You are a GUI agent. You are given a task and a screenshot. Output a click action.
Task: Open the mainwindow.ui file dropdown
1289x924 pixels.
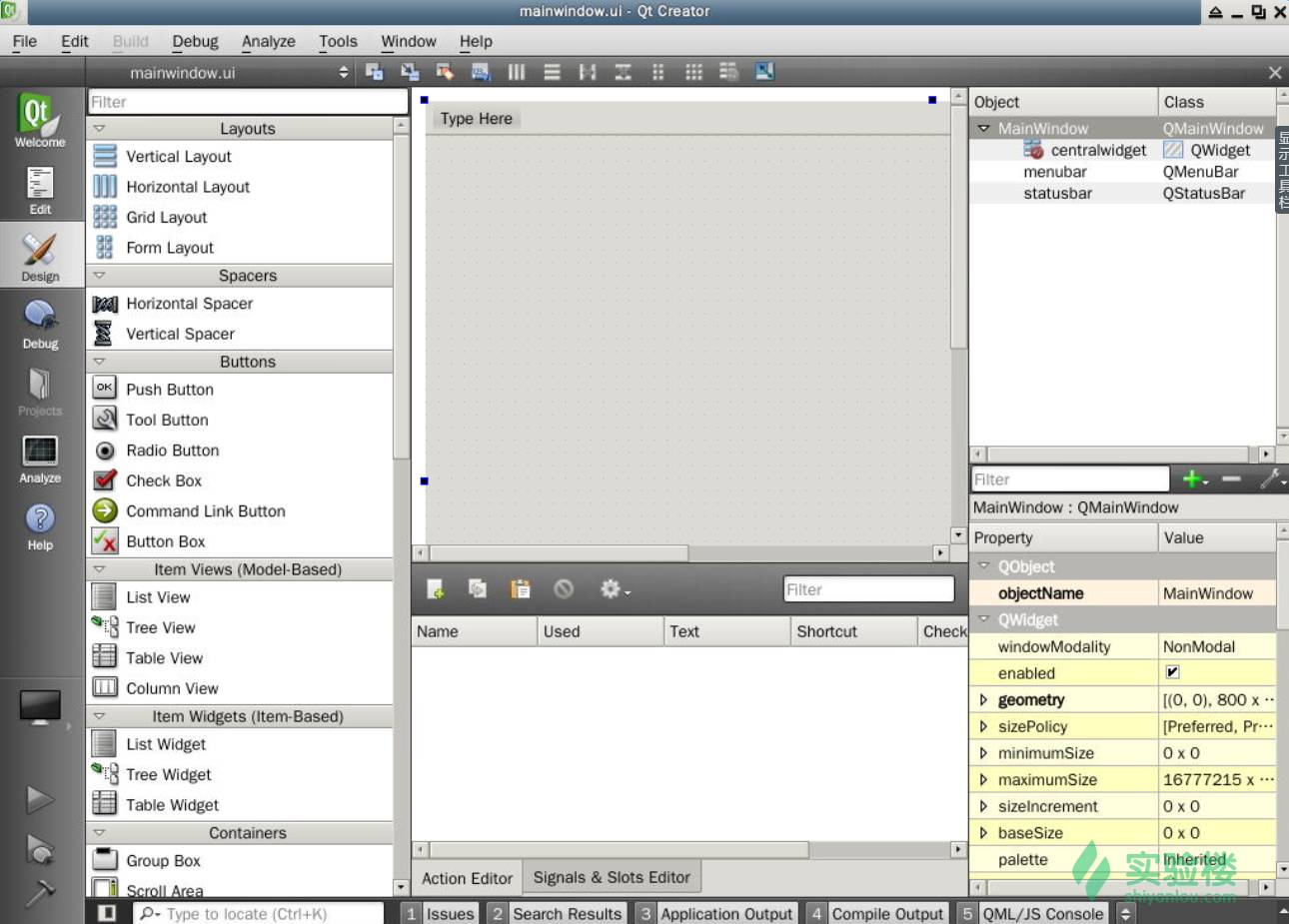[240, 73]
